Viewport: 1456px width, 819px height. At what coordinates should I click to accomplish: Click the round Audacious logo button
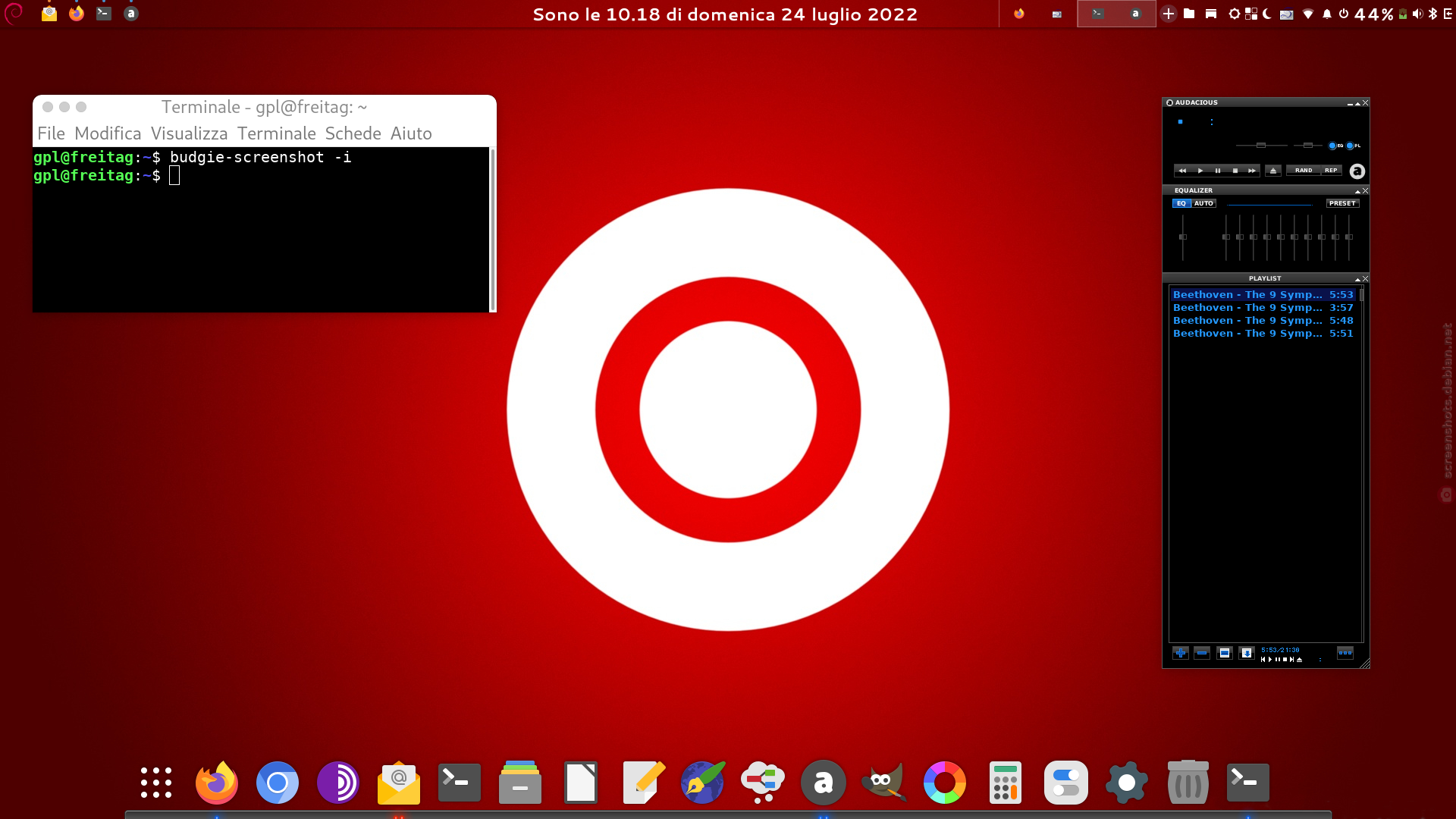click(1357, 171)
